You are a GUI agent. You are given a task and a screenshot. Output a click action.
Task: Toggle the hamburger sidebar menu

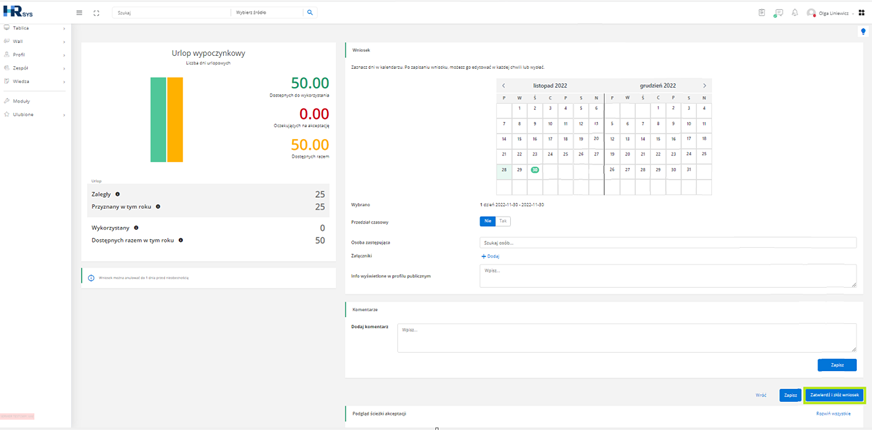coord(79,12)
